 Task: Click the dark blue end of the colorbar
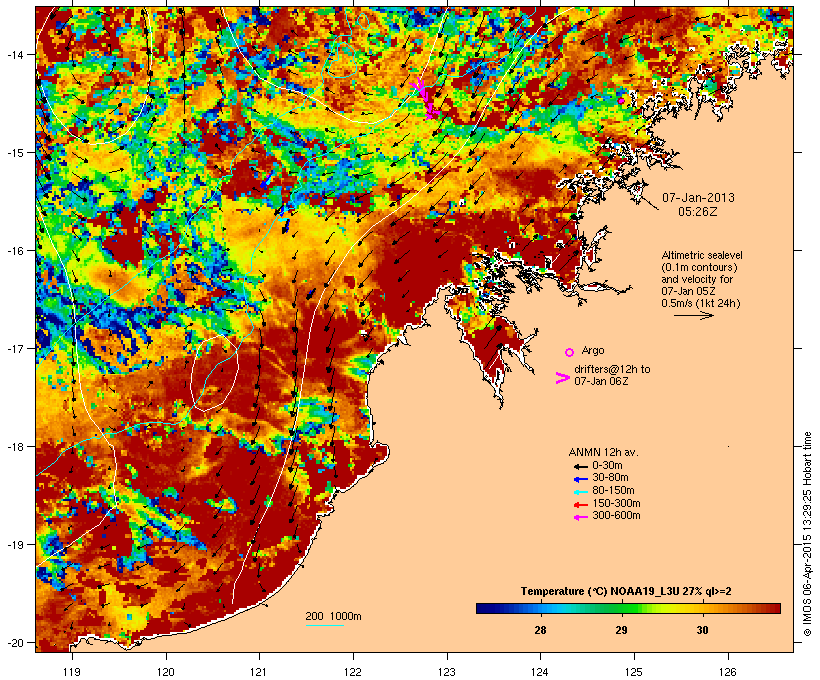[x=484, y=608]
